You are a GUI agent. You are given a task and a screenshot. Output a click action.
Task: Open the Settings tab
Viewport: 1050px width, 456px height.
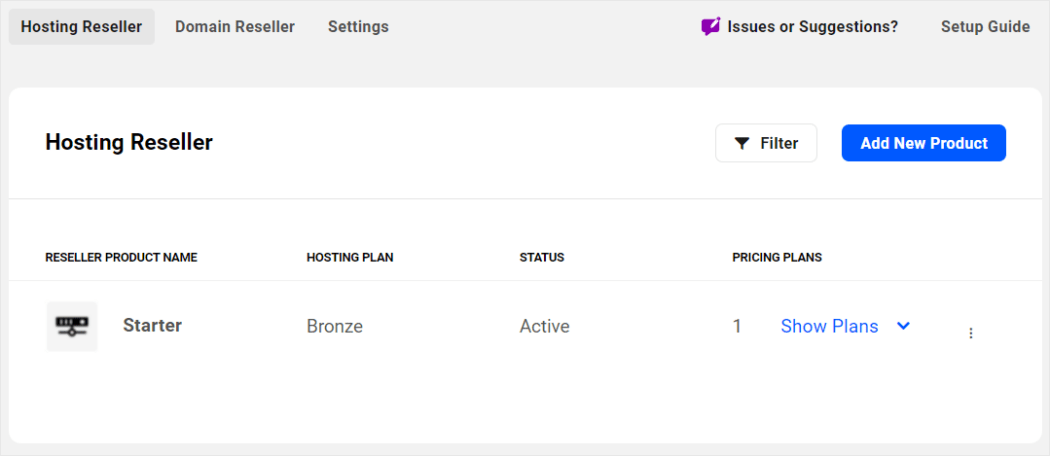[x=358, y=27]
